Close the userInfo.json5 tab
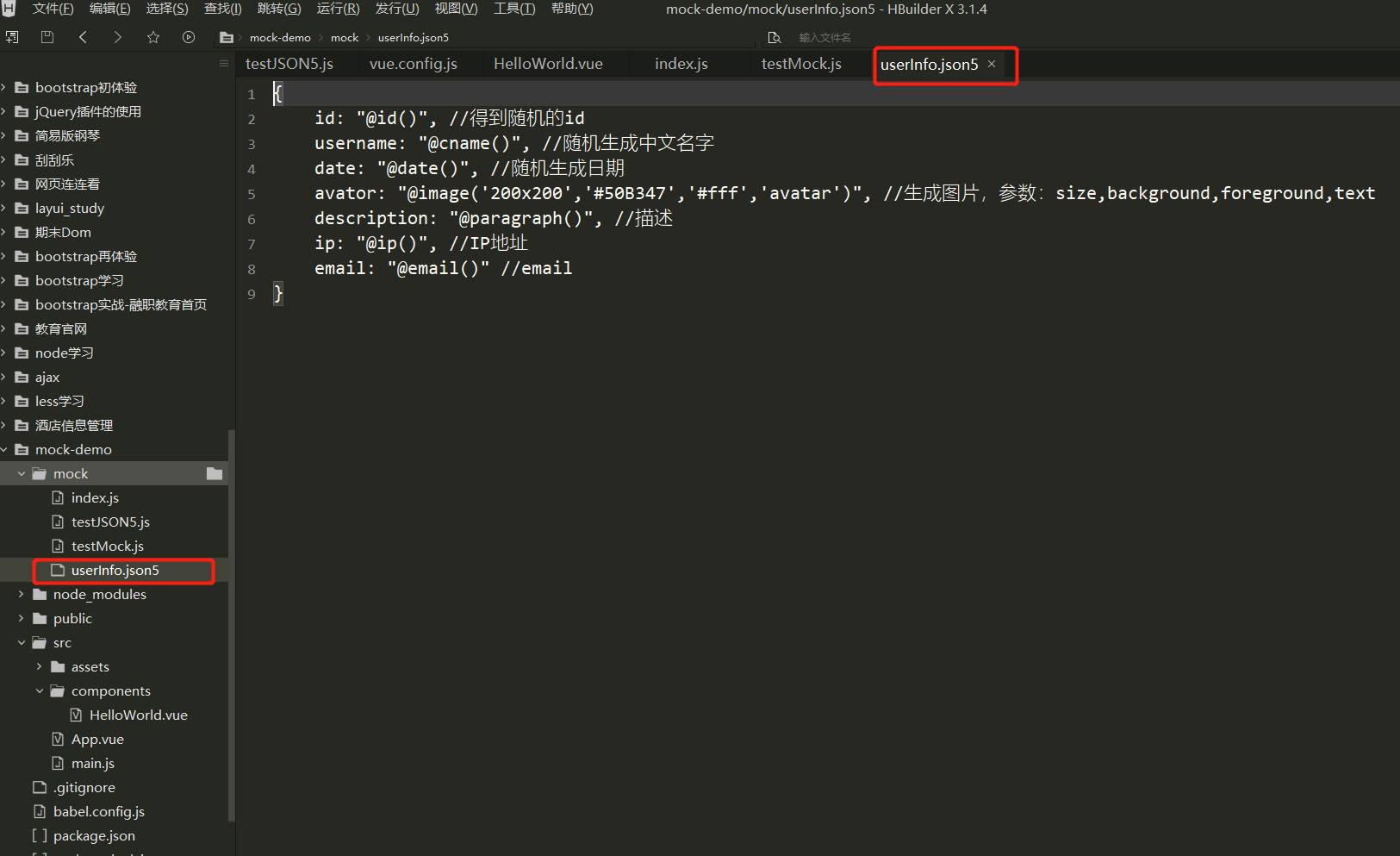1400x856 pixels. click(992, 64)
